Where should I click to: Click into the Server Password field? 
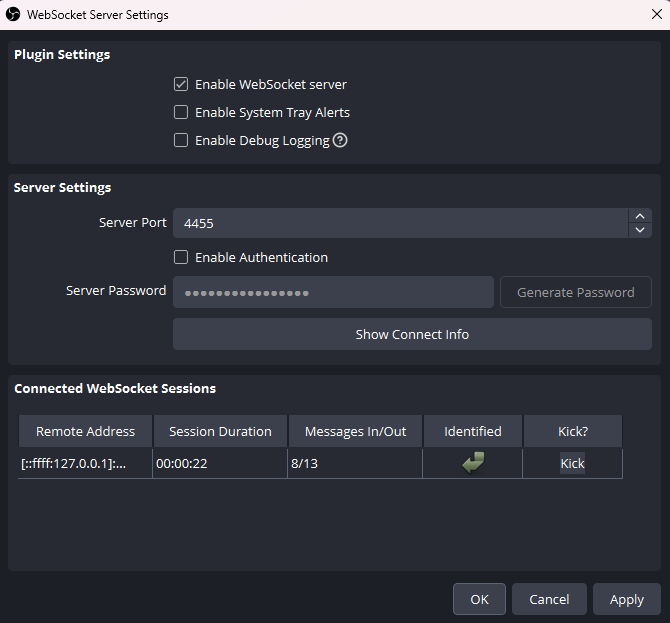[333, 292]
